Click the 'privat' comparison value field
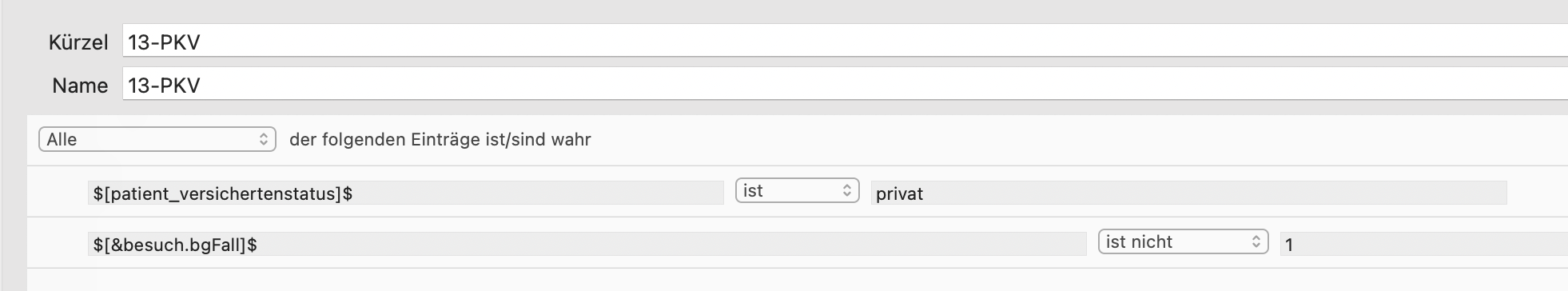Viewport: 1568px width, 291px height. pyautogui.click(x=1188, y=193)
